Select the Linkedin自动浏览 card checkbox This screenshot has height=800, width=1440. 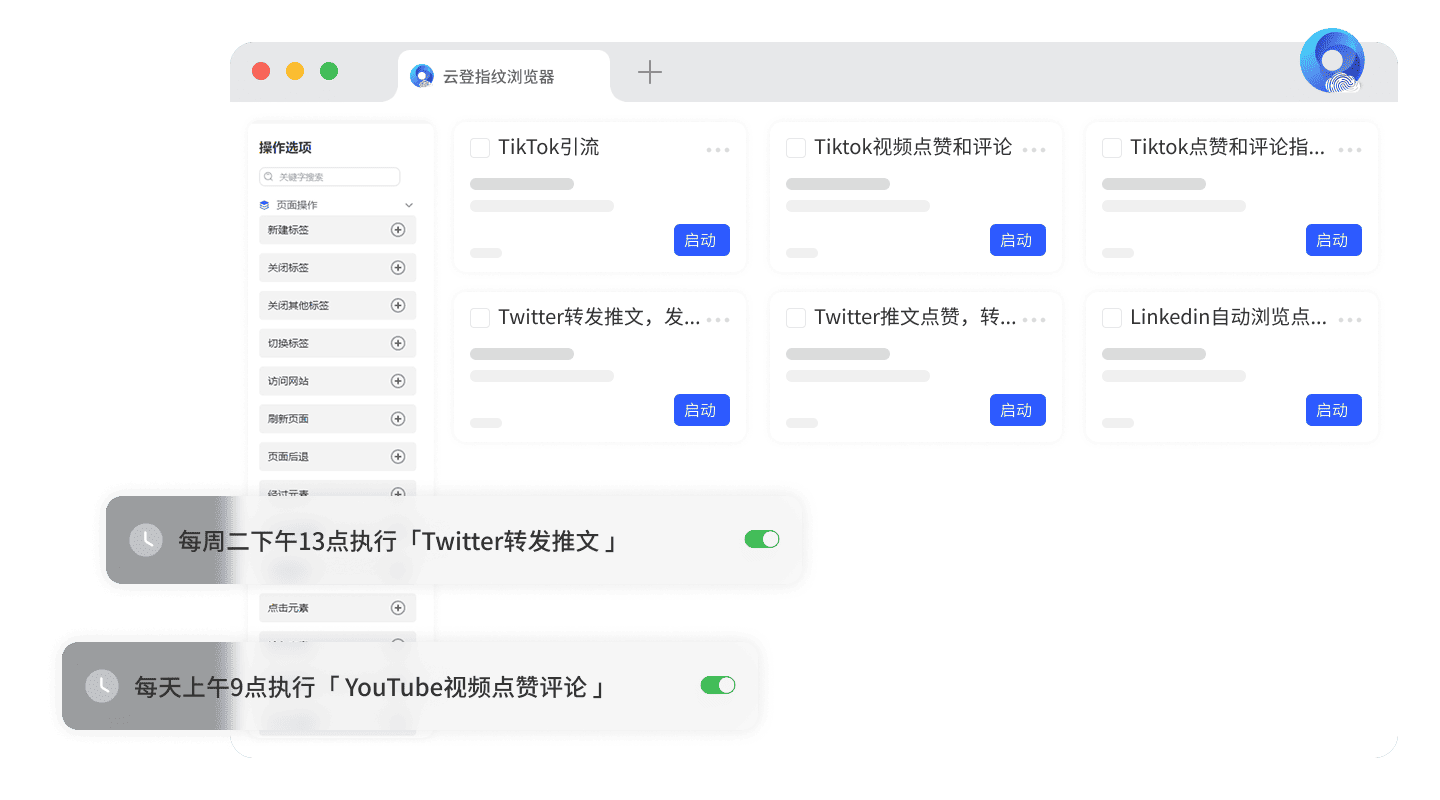(1111, 318)
